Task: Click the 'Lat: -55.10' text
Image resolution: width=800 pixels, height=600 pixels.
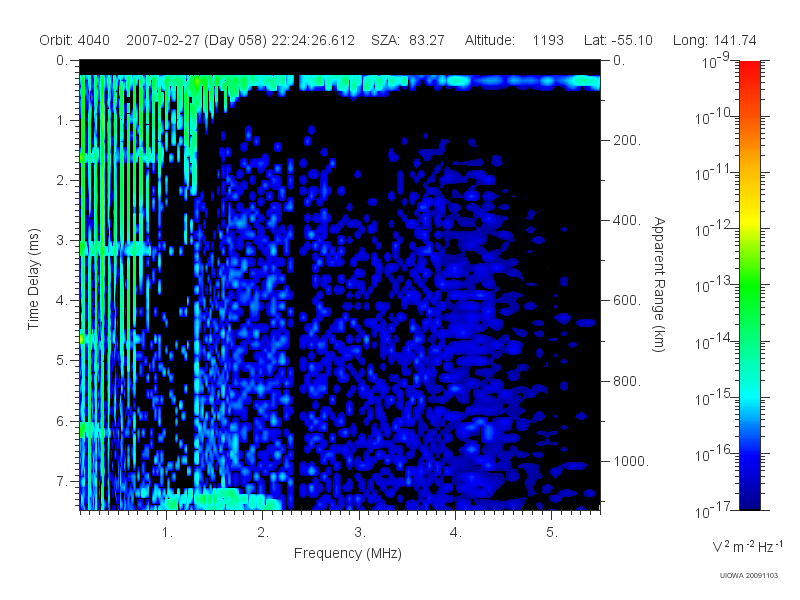Action: click(618, 40)
